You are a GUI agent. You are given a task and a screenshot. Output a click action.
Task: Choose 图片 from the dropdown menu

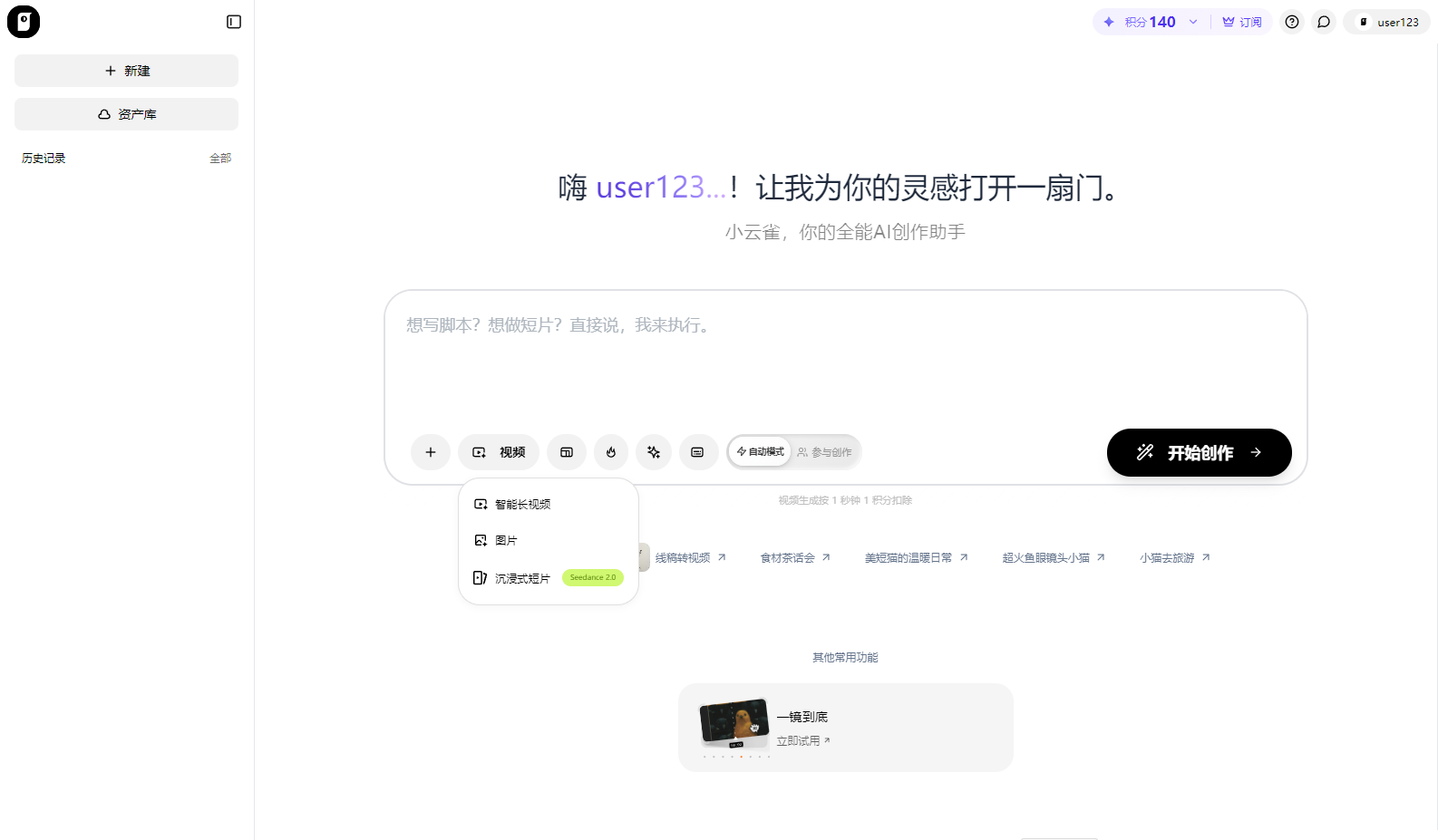[548, 540]
